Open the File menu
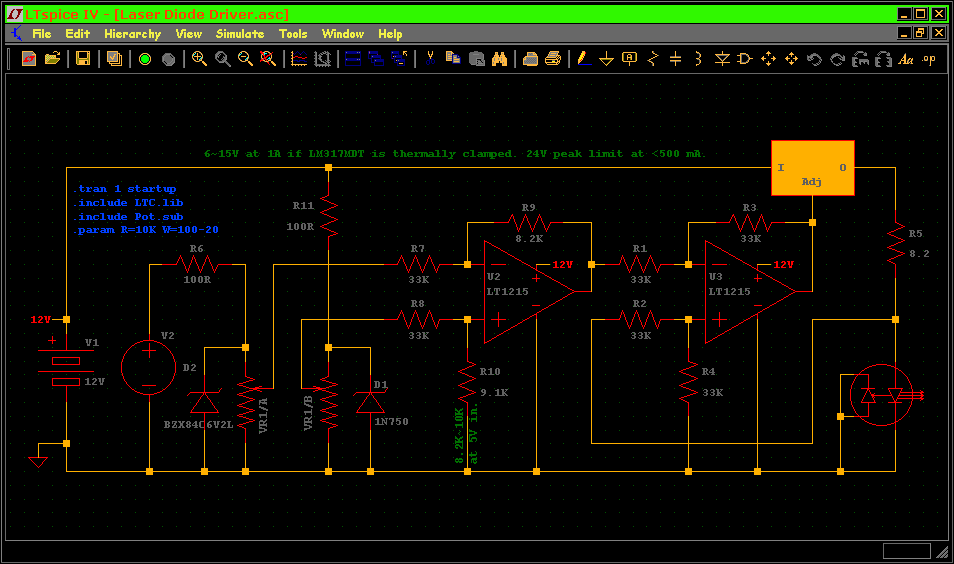Image resolution: width=954 pixels, height=564 pixels. click(x=41, y=34)
